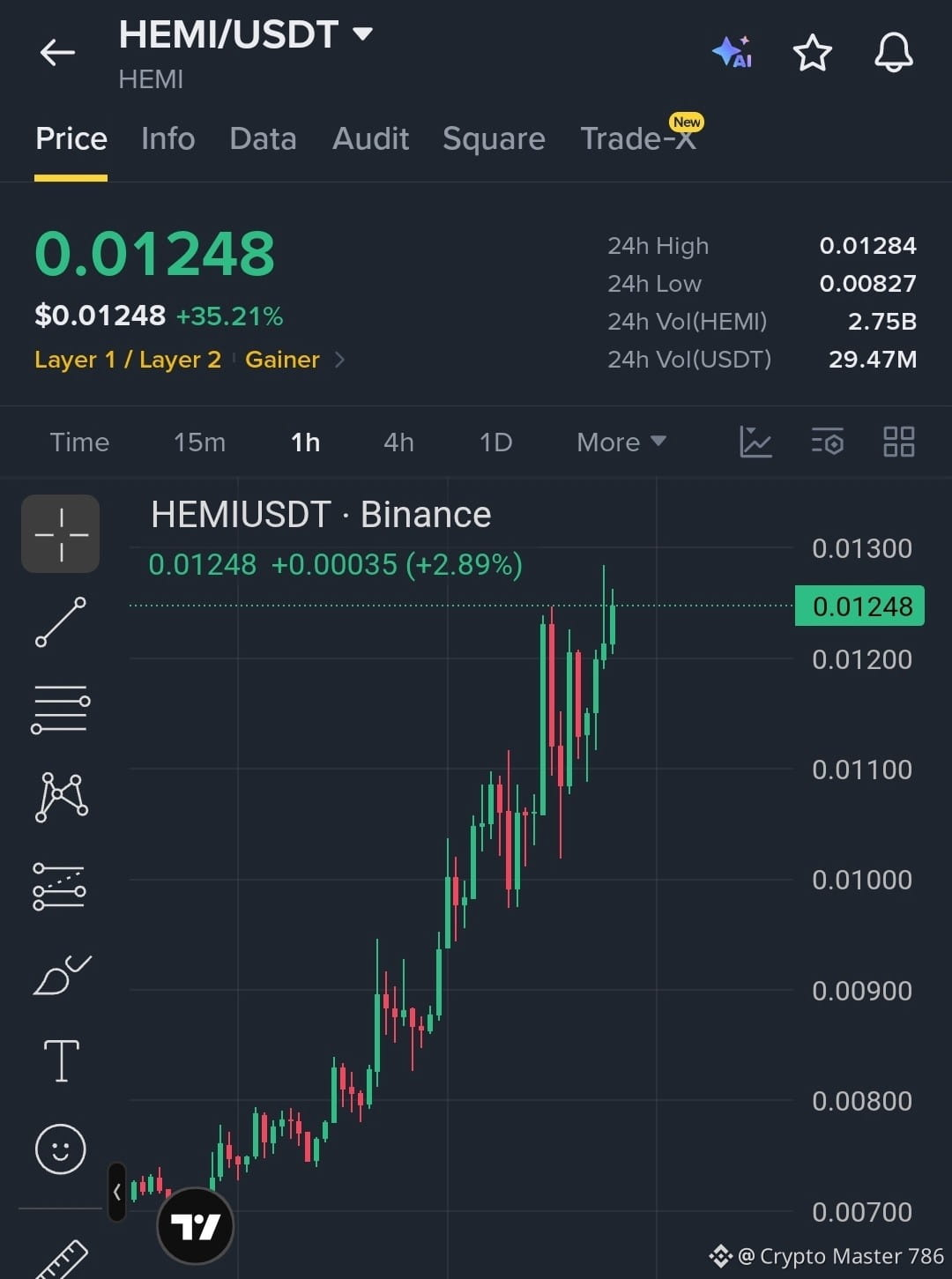
Task: Open chart settings icon
Action: tap(827, 442)
